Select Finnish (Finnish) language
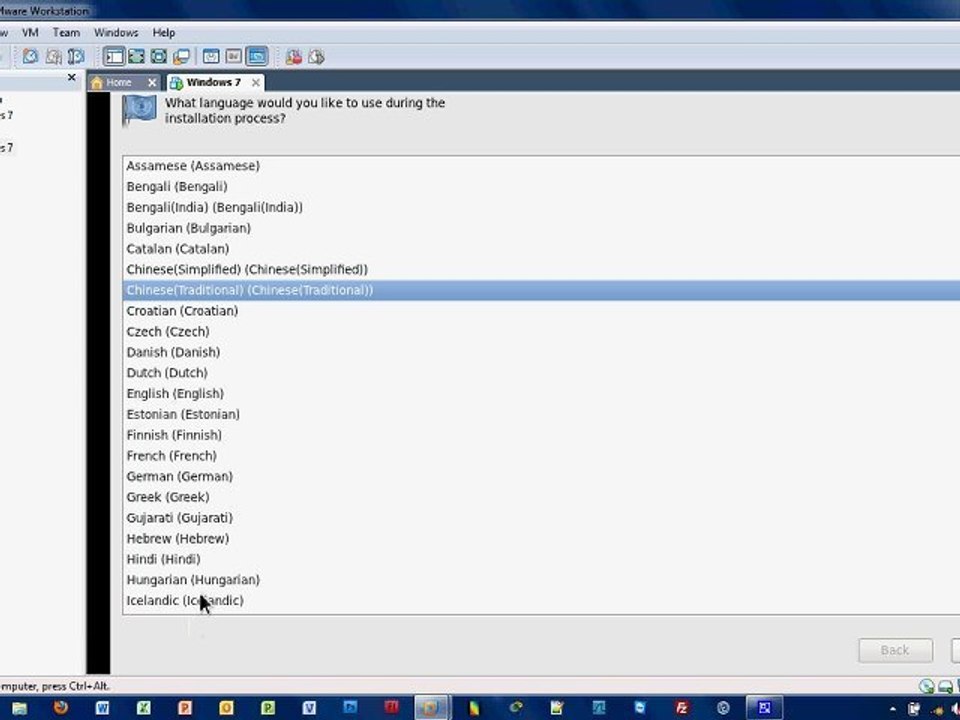 (x=541, y=435)
